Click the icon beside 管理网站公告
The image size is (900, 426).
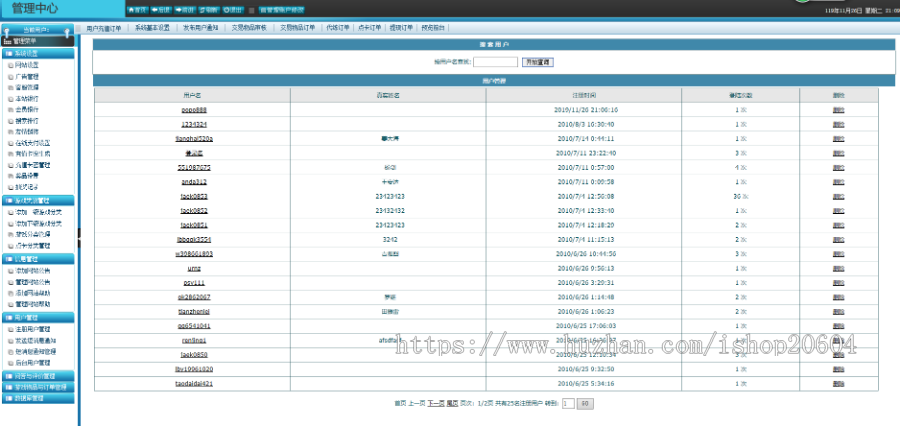pos(10,282)
